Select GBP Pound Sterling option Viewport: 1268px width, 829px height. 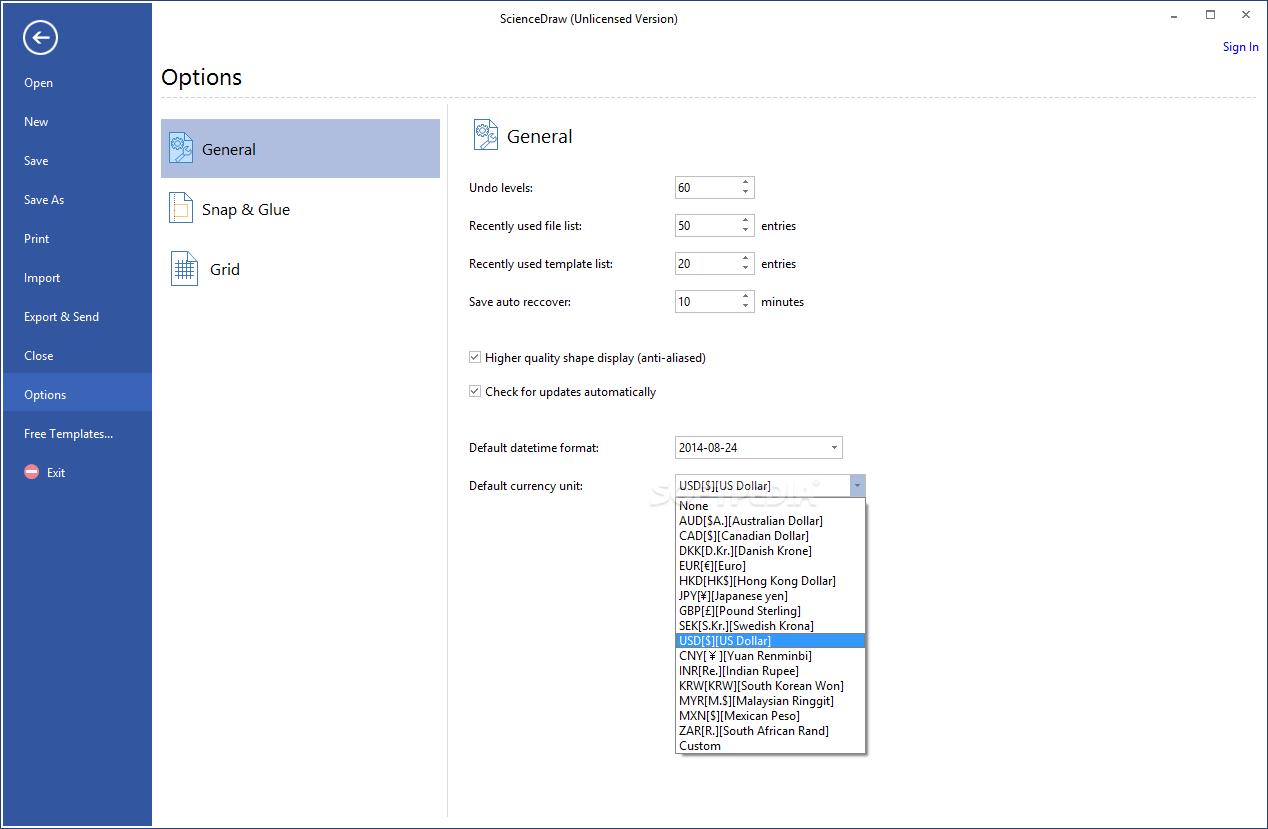click(x=771, y=611)
